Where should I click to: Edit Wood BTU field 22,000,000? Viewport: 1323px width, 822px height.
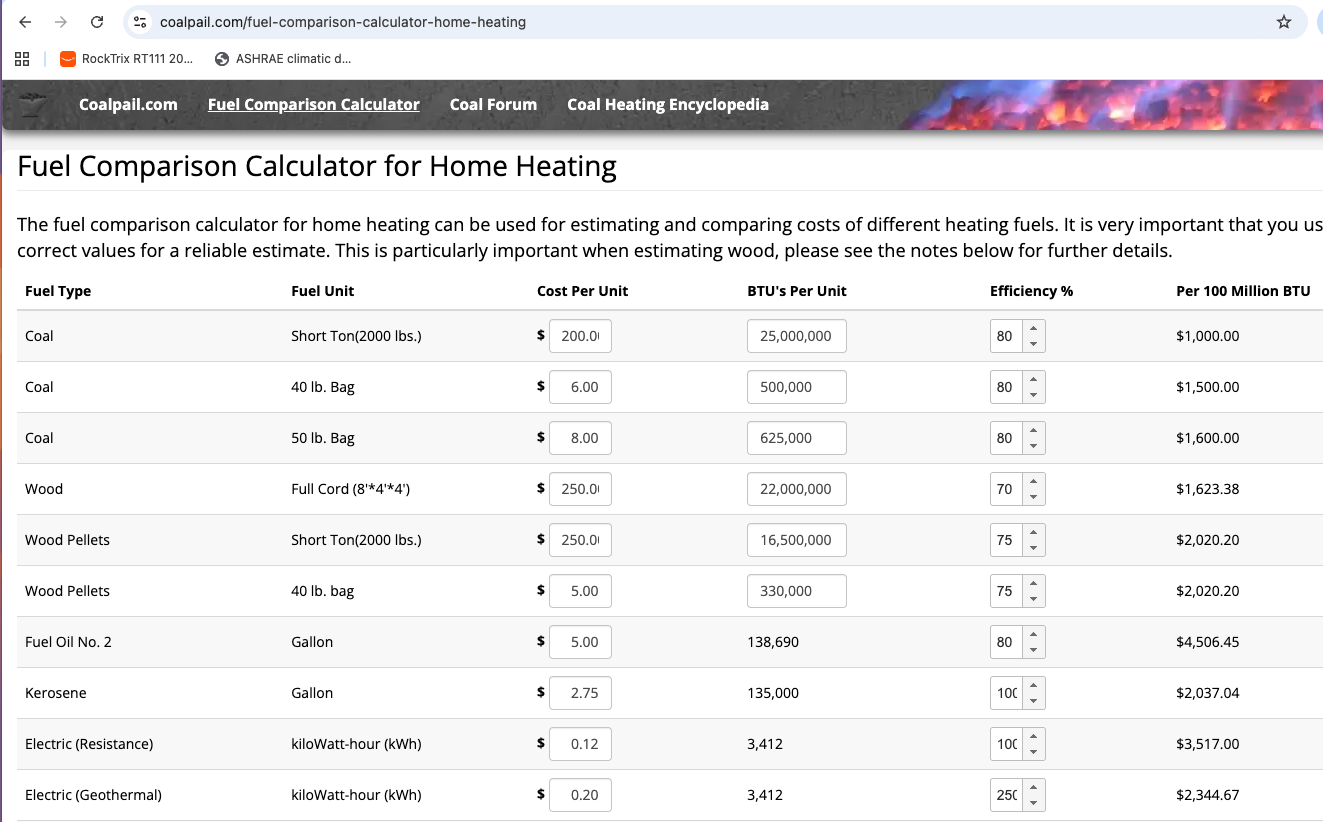[797, 489]
